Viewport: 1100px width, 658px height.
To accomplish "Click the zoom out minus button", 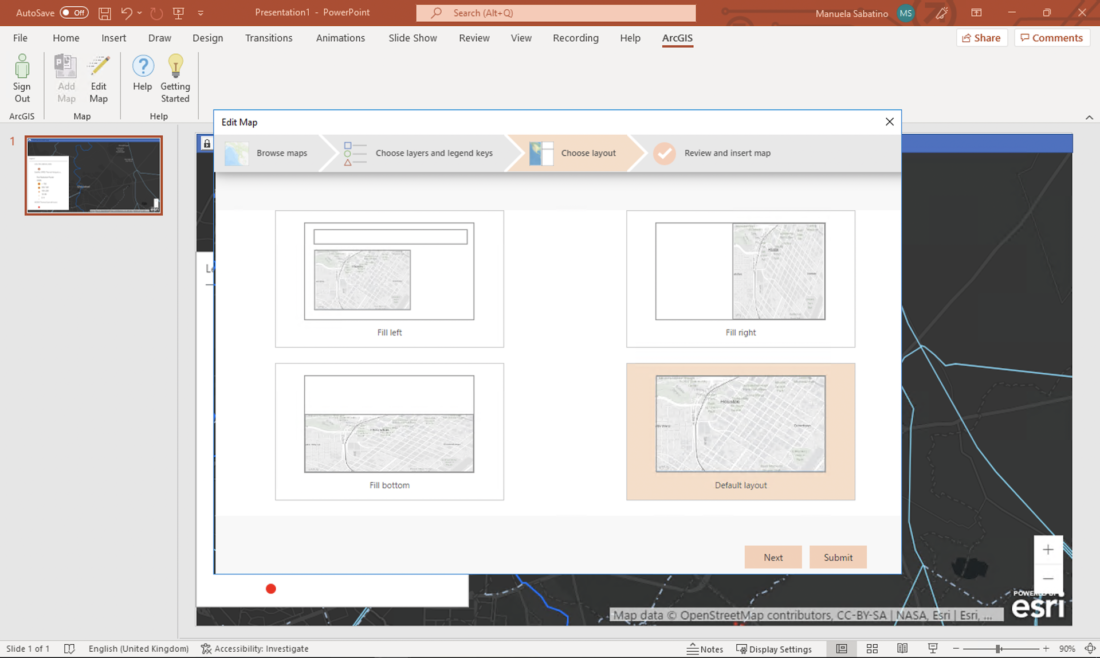I will pyautogui.click(x=955, y=649).
